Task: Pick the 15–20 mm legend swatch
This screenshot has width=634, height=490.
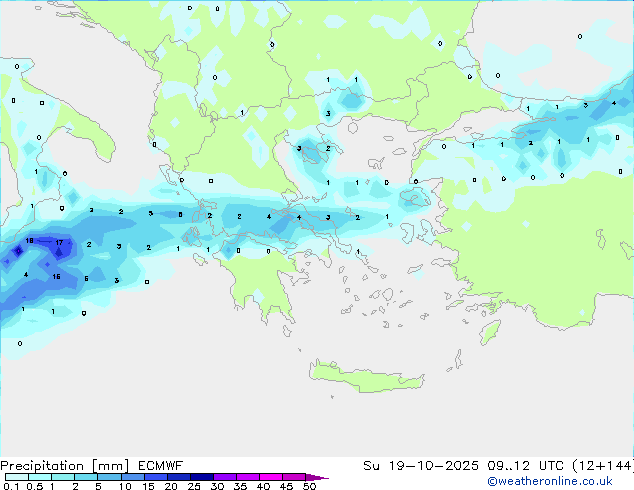Action: [x=155, y=477]
